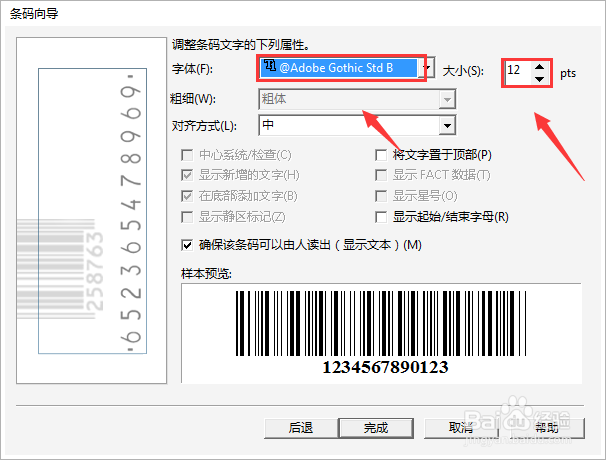
Task: Click the 后退 back button
Action: point(301,428)
